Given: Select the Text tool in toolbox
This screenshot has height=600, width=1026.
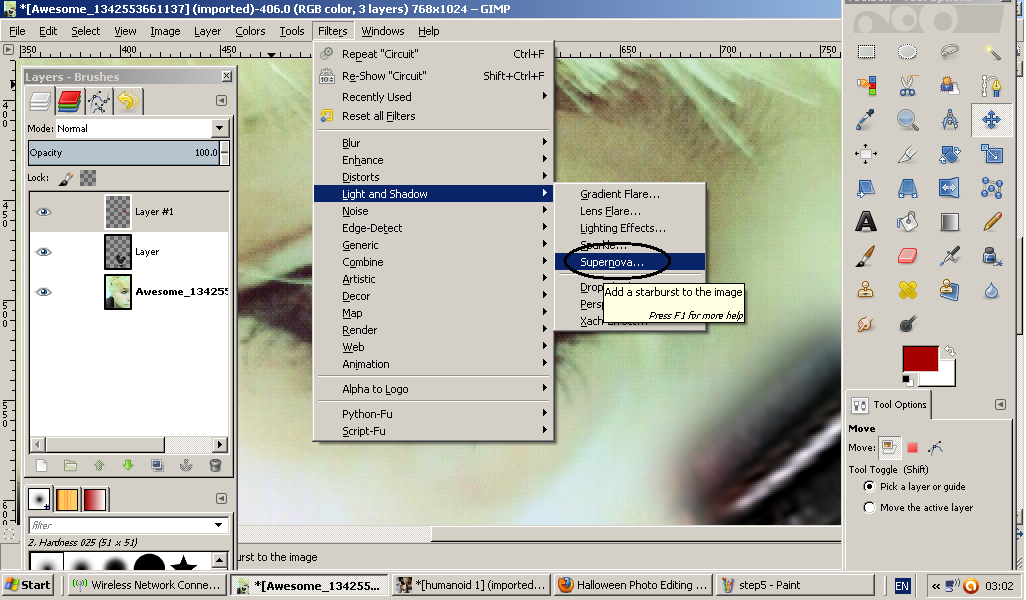Looking at the screenshot, I should (x=866, y=222).
